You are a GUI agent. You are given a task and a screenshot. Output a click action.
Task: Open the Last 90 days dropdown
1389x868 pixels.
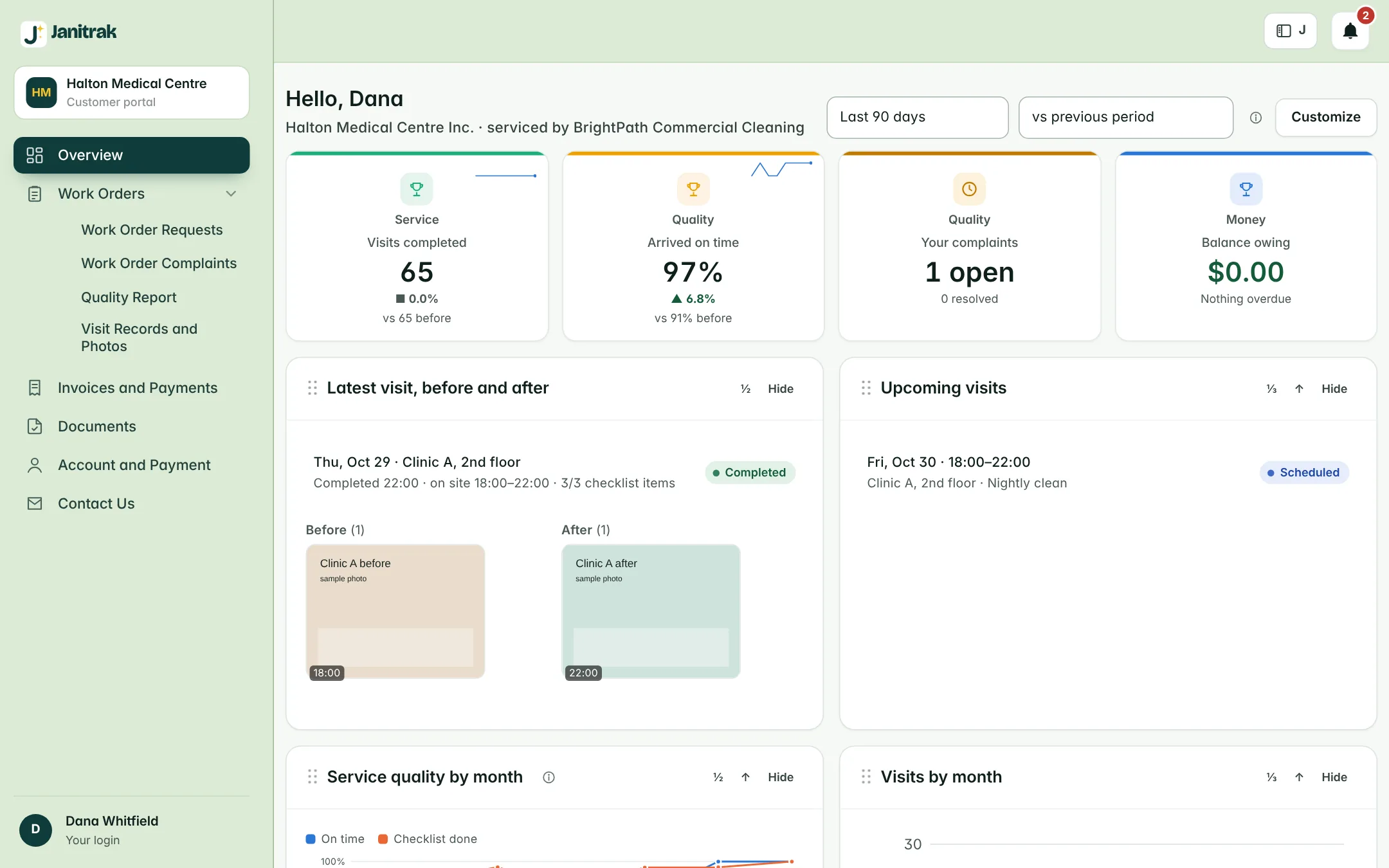917,117
